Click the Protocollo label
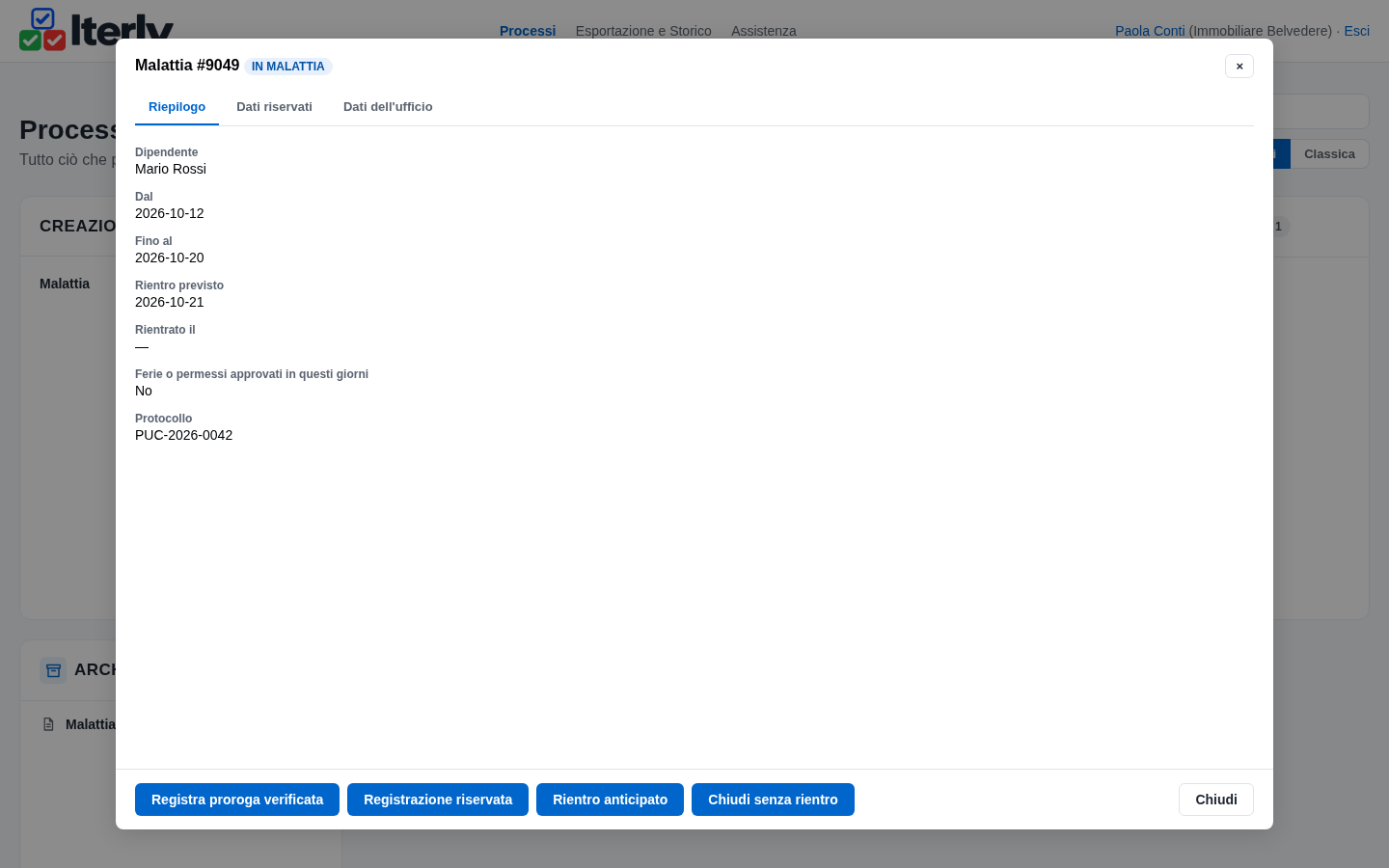This screenshot has height=868, width=1389. click(x=164, y=419)
